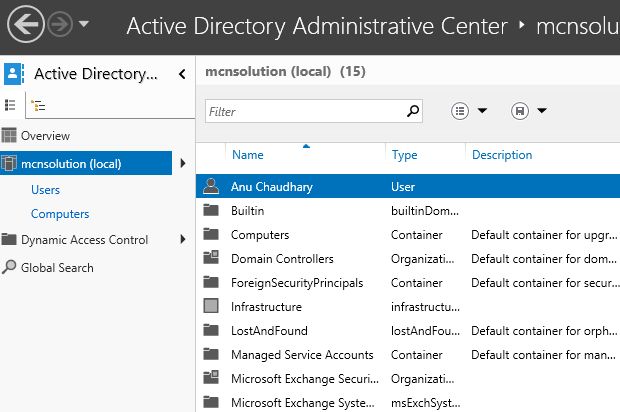Screen dimensions: 620x412
Task: Select the Domain Controllers organizational unit icon
Action: 210,259
